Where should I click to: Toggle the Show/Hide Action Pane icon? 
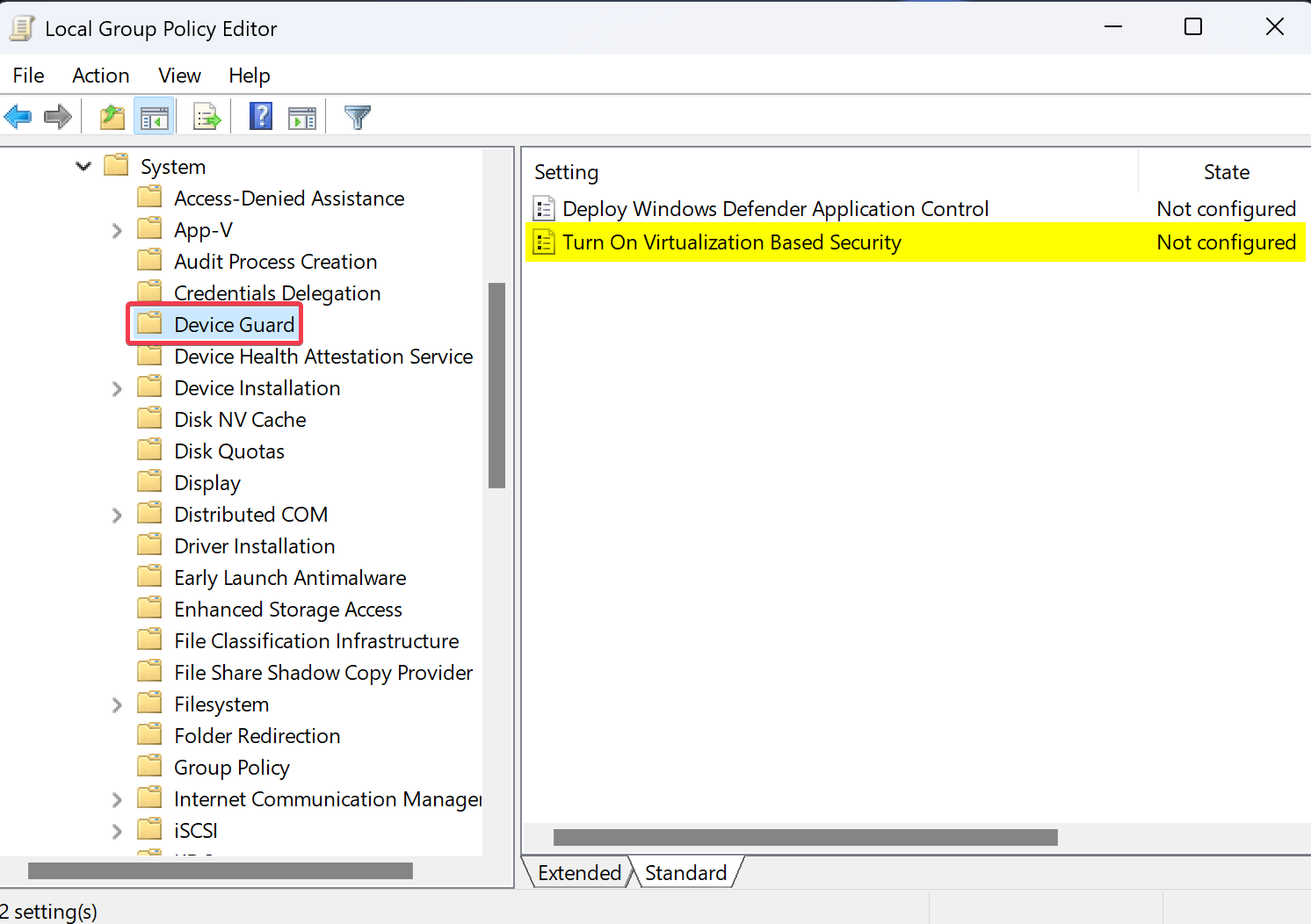coord(302,115)
